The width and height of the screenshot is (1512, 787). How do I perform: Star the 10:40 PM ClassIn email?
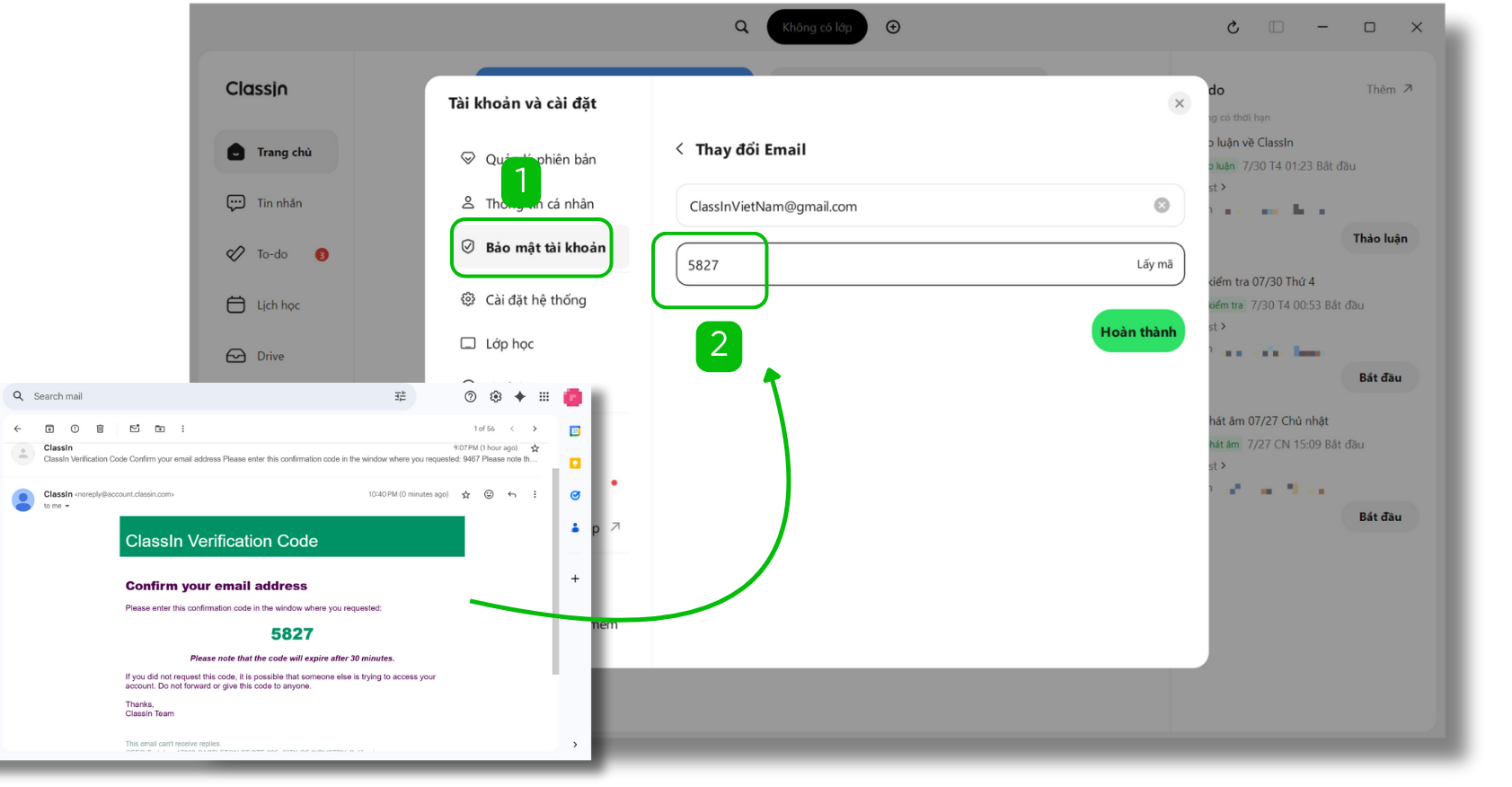465,494
